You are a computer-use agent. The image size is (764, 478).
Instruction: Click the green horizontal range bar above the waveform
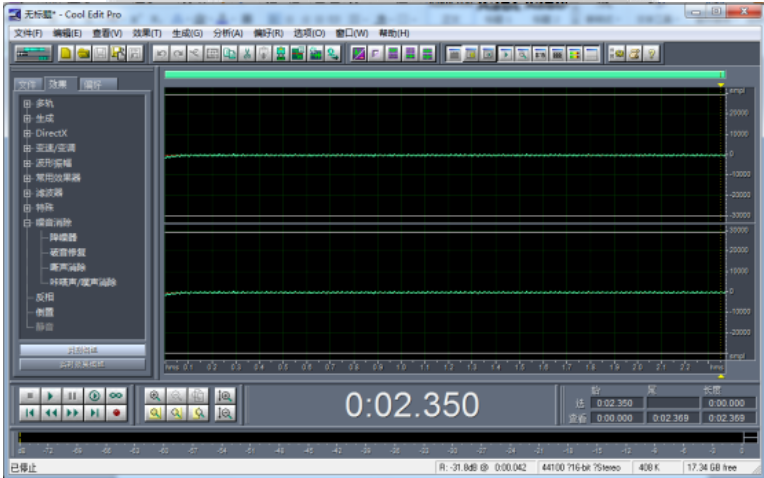(440, 75)
